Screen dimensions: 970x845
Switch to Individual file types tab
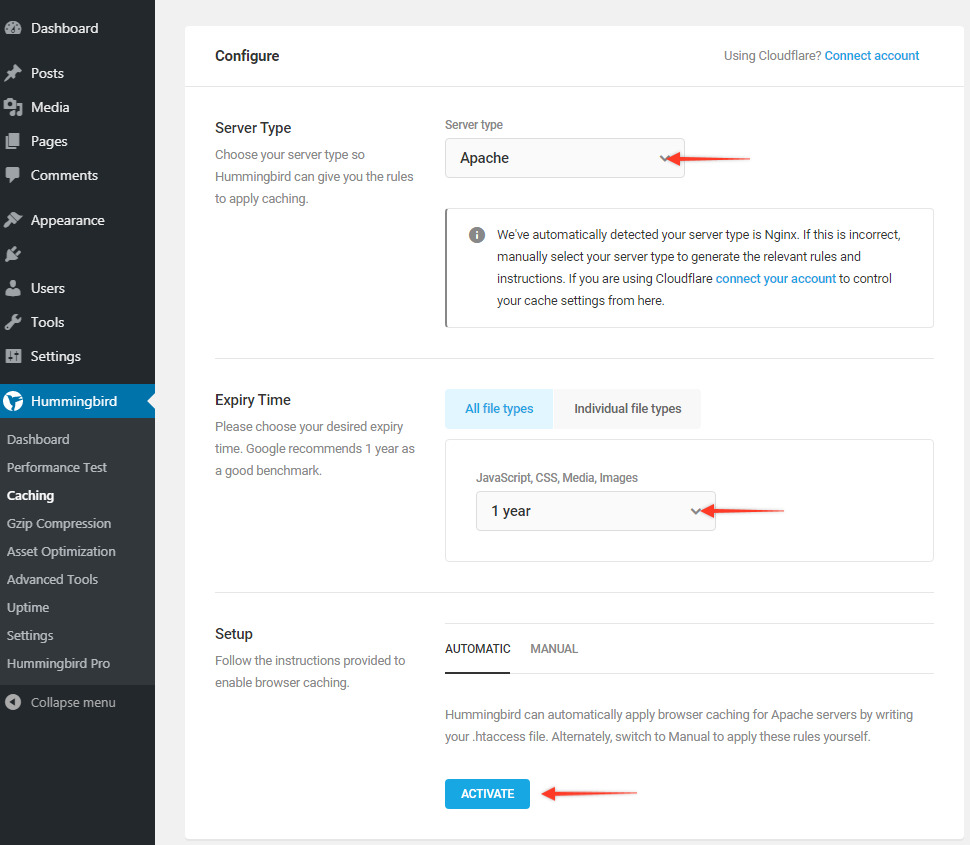tap(627, 408)
